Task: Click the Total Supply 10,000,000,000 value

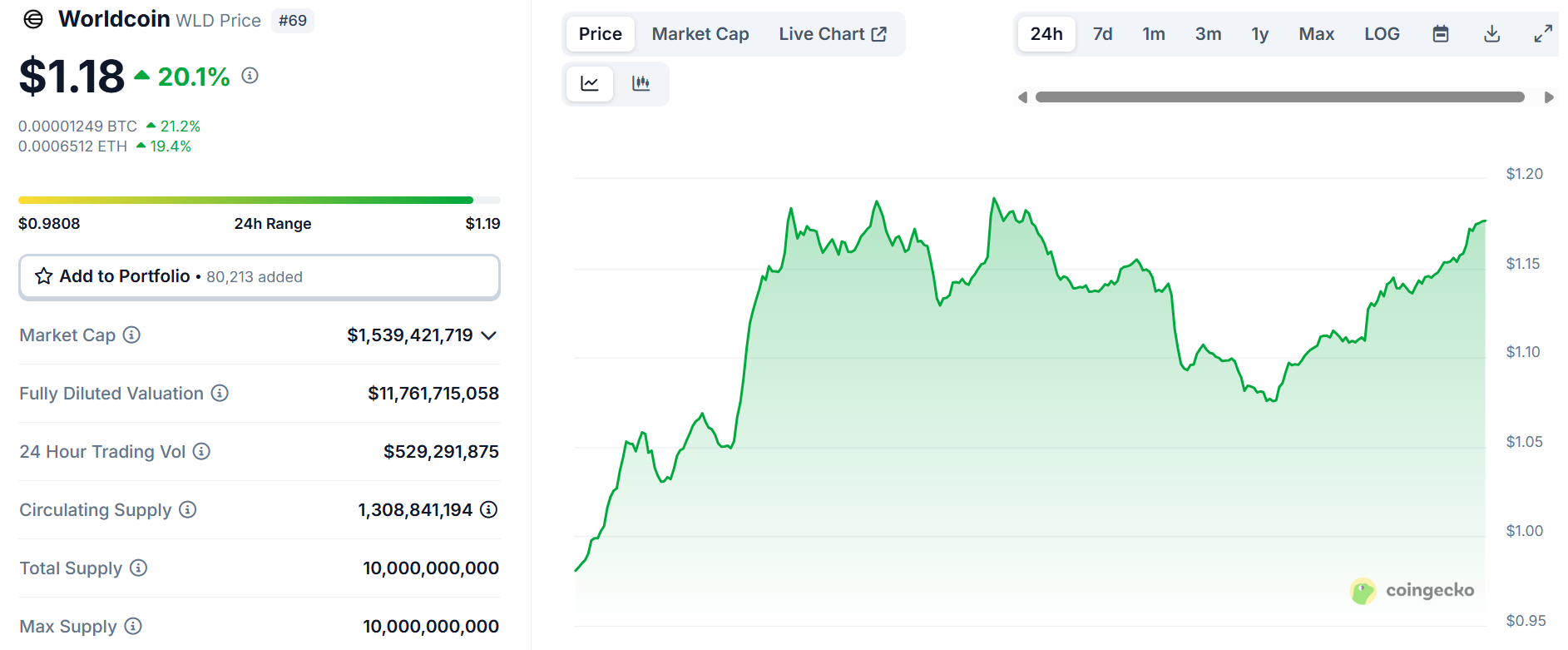Action: pyautogui.click(x=431, y=568)
